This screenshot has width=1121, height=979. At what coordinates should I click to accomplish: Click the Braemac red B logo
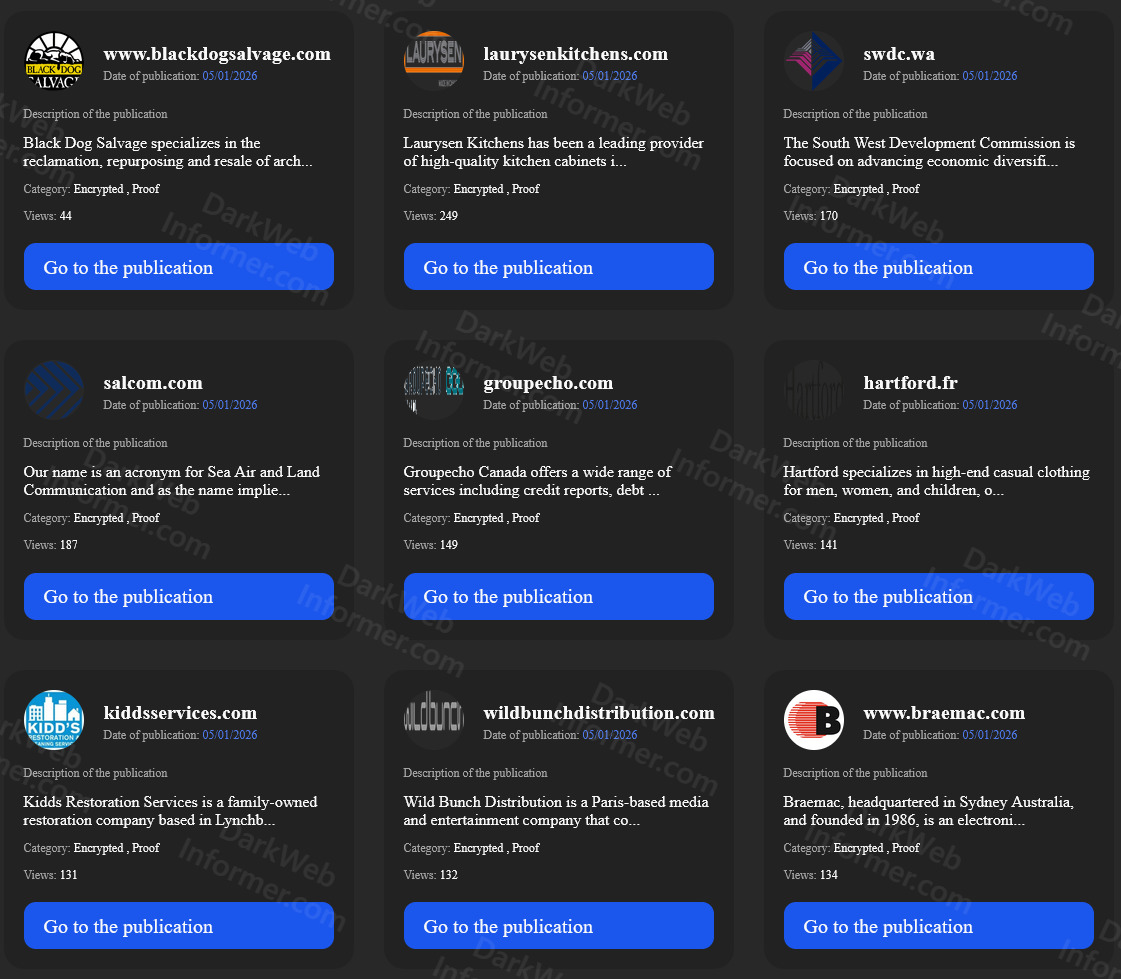click(x=813, y=720)
